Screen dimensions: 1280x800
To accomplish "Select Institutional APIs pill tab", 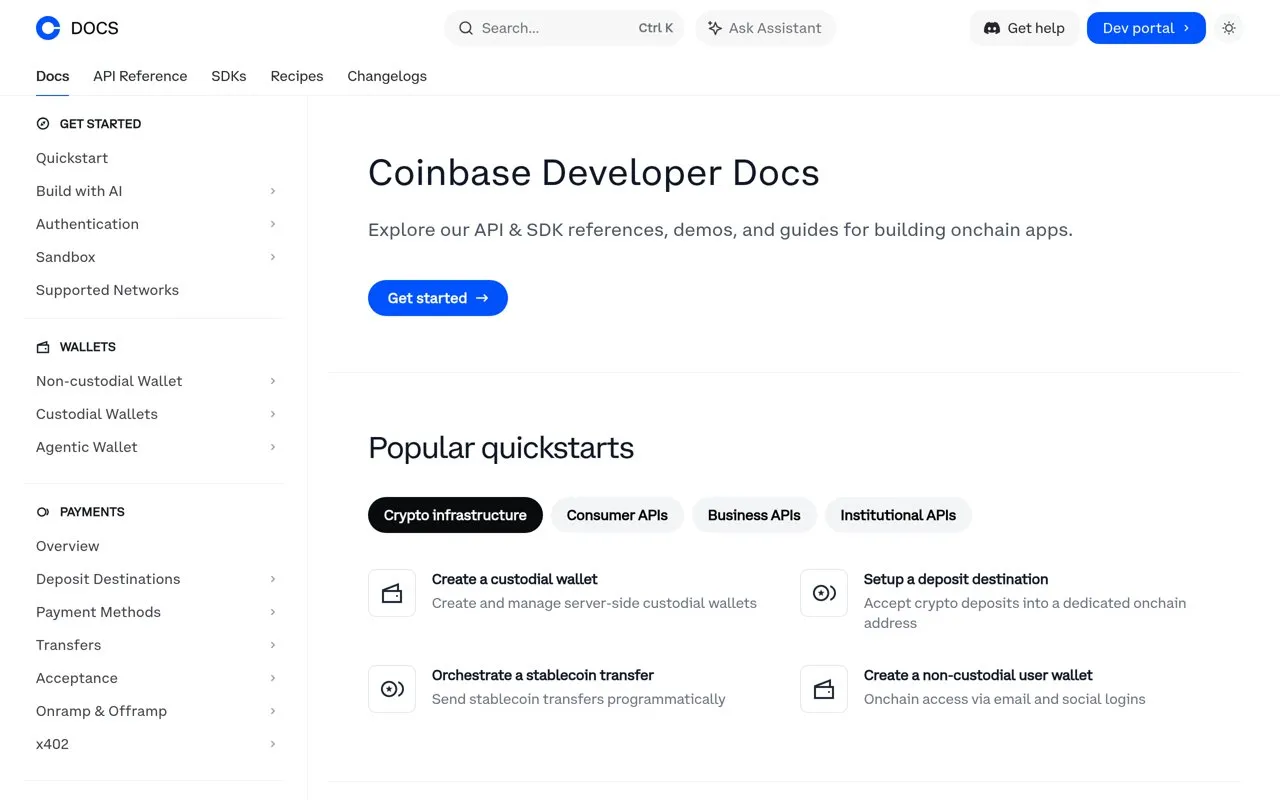I will click(x=898, y=515).
